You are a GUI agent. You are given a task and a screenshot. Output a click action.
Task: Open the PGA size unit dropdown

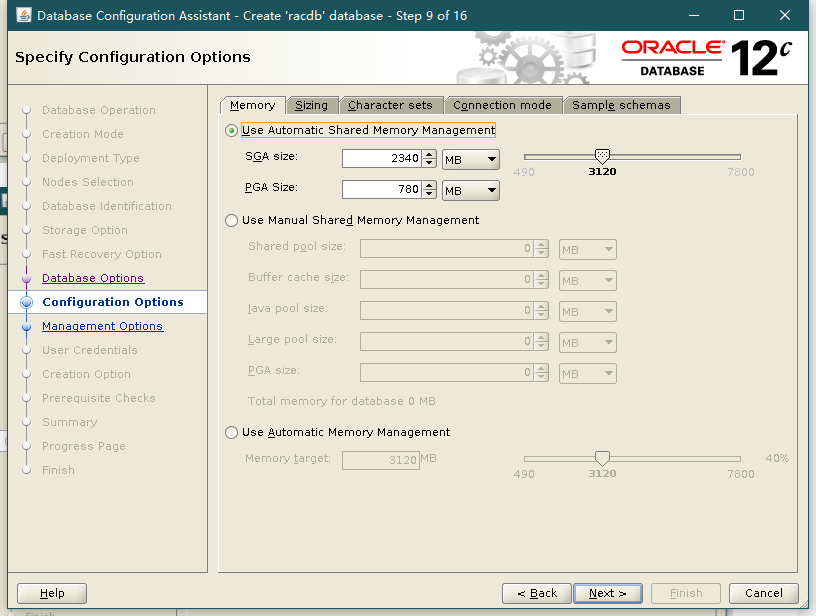(470, 190)
